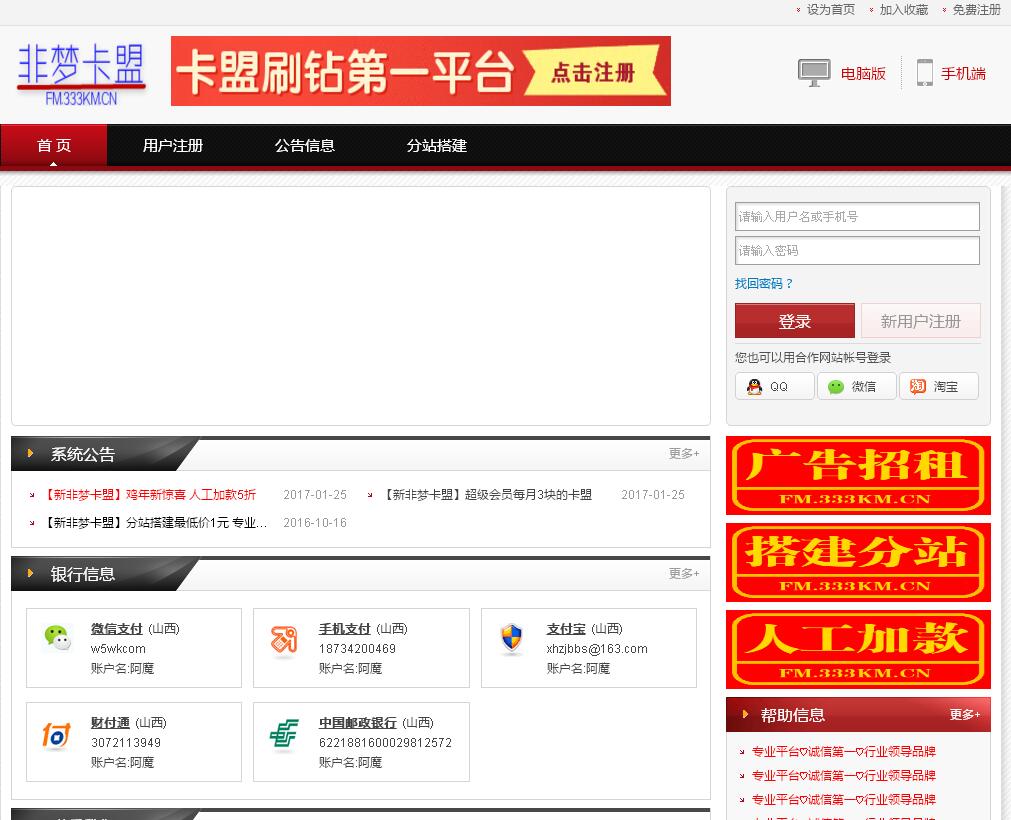Click the second 专业平台 help link
This screenshot has height=820, width=1011.
tap(843, 776)
